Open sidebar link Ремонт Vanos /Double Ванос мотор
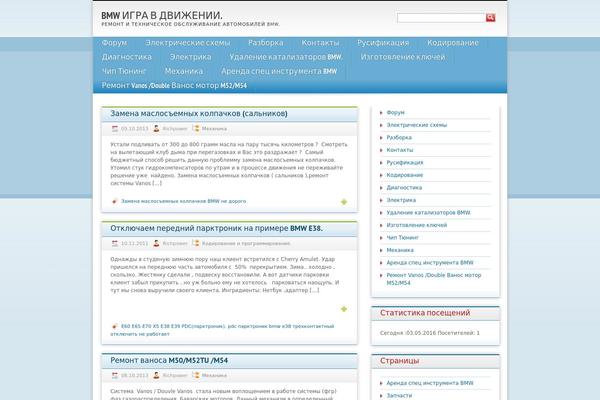The height and width of the screenshot is (400, 600). (x=434, y=279)
